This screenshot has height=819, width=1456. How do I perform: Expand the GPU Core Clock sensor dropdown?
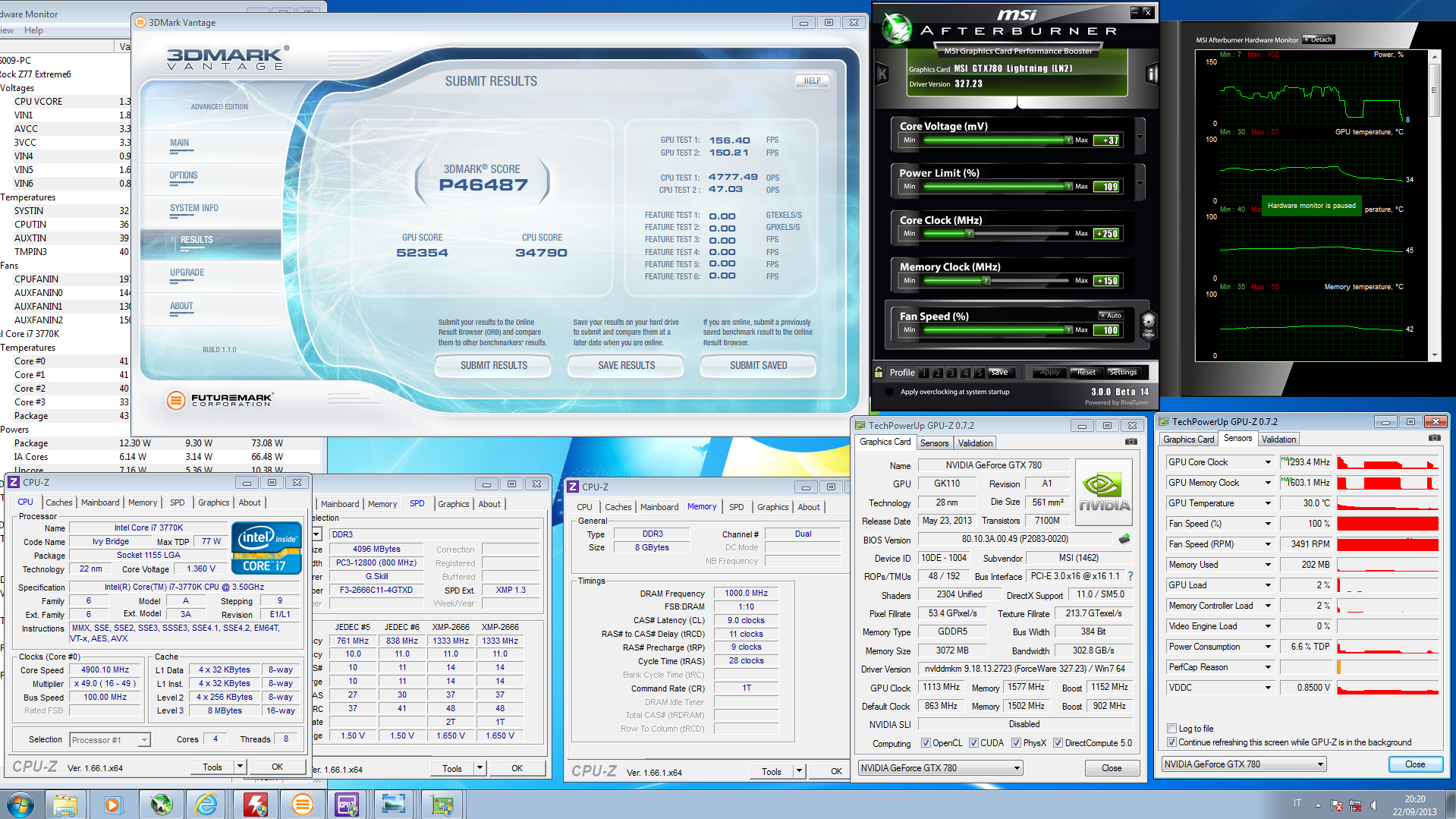click(1267, 462)
